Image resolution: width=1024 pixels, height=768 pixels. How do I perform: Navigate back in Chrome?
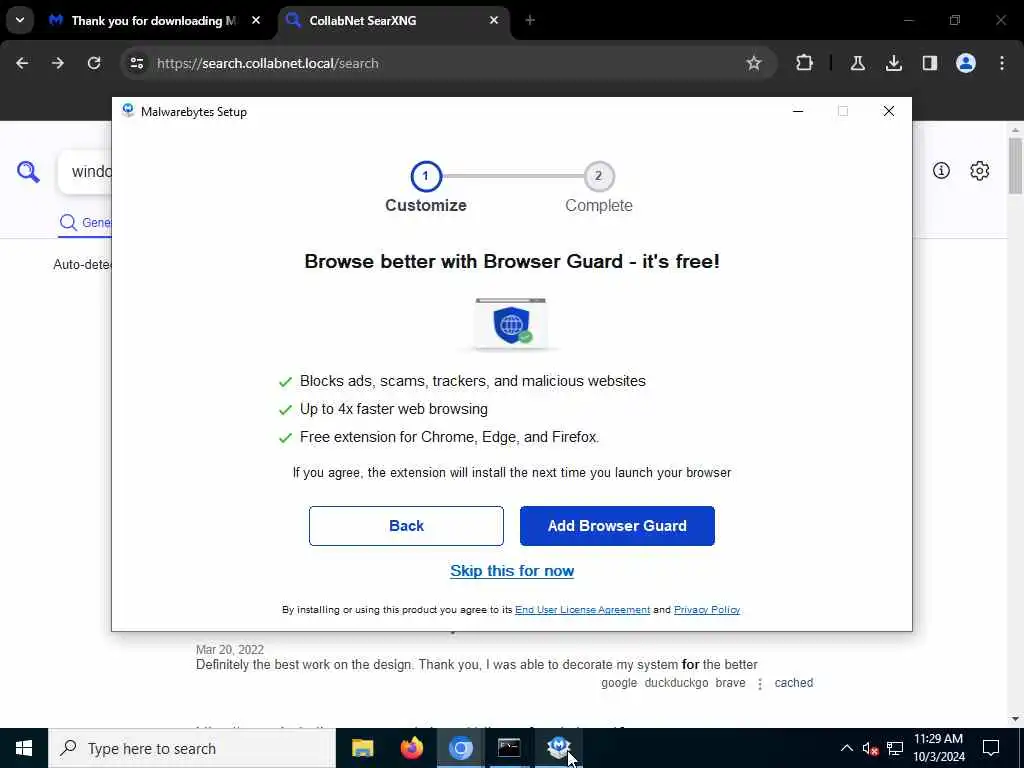pos(22,63)
